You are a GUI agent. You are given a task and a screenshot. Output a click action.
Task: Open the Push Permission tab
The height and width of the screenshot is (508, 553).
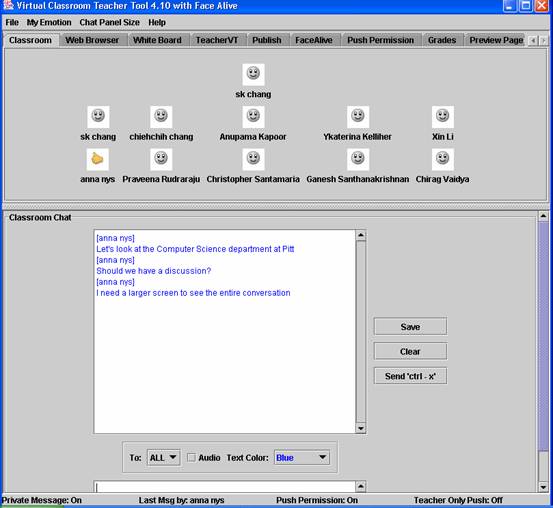coord(381,40)
